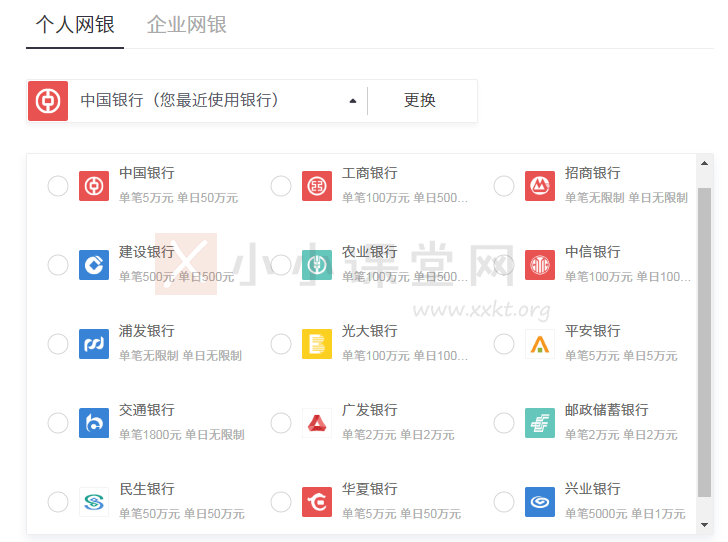Click the limit text 单笔1800元 单日无限制

pyautogui.click(x=182, y=435)
